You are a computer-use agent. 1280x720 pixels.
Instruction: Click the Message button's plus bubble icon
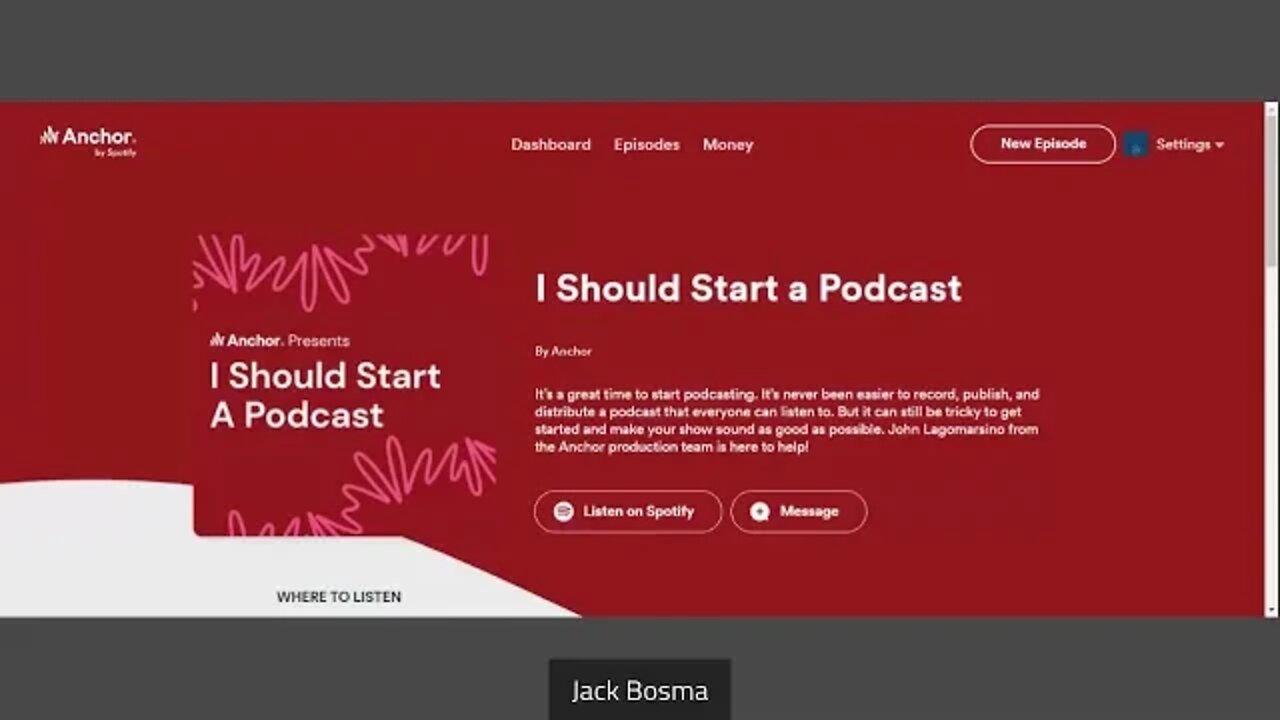pos(760,512)
